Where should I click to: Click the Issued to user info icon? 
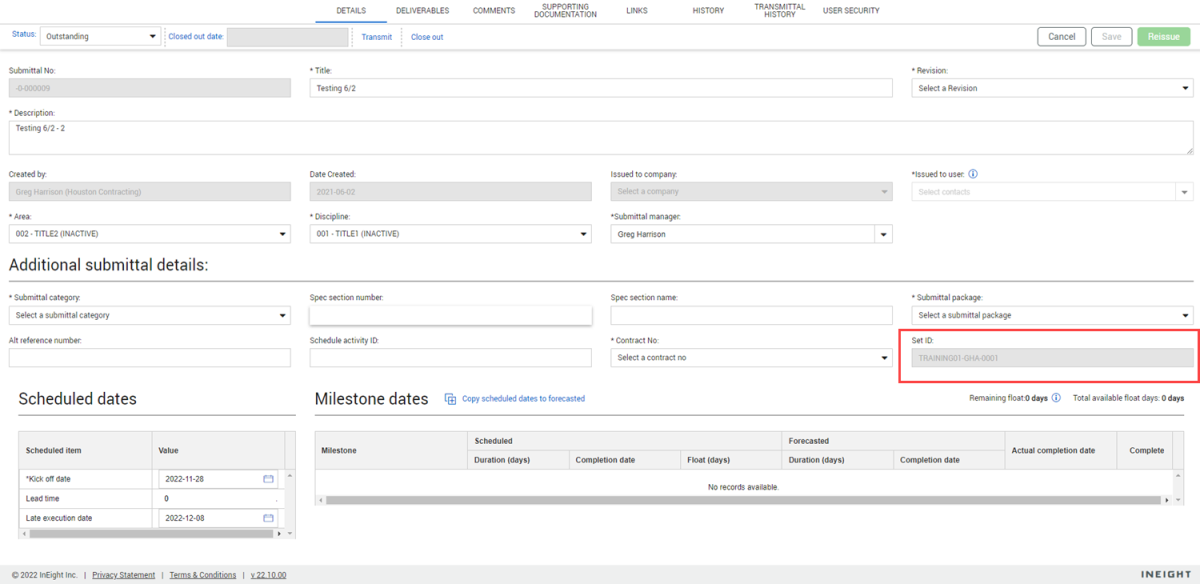click(x=973, y=174)
